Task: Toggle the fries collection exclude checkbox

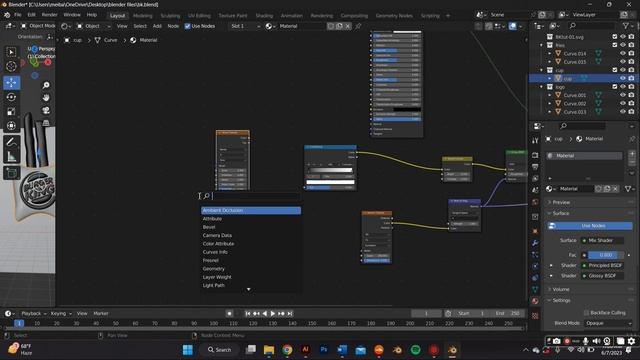Action: (615, 45)
